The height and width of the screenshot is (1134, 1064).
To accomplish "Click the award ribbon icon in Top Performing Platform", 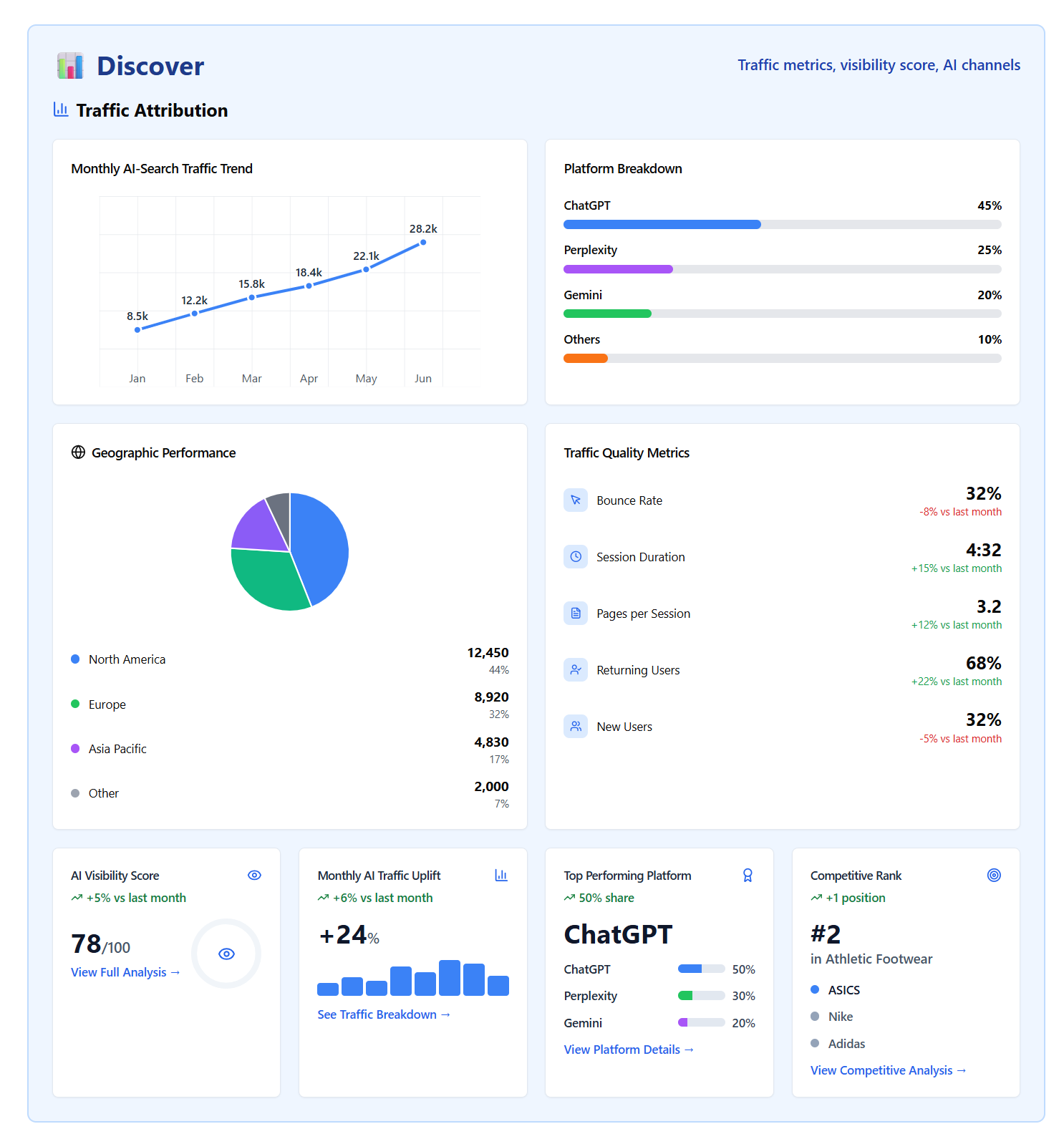I will tap(748, 875).
